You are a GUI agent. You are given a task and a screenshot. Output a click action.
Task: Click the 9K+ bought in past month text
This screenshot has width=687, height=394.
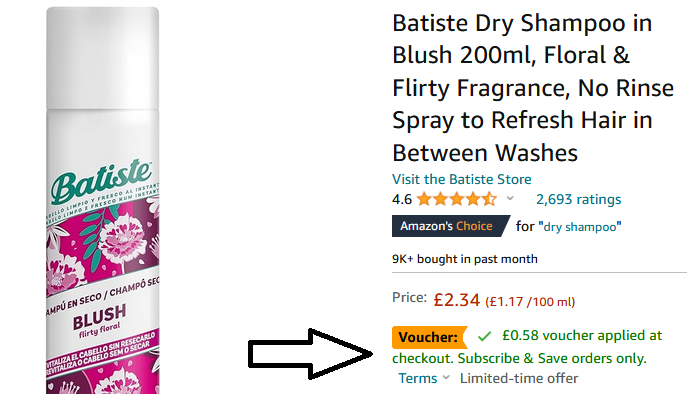point(465,259)
